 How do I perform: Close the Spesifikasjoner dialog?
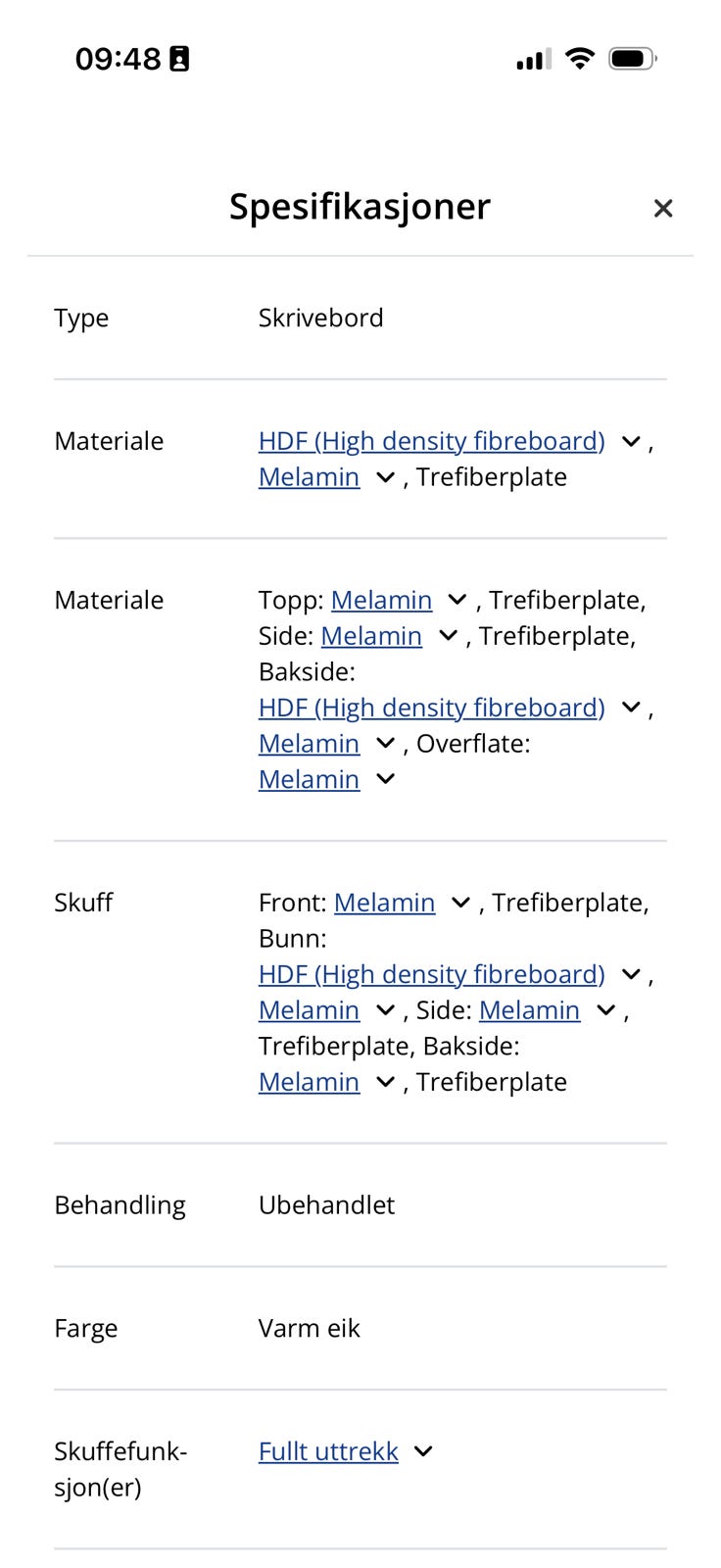click(x=663, y=208)
